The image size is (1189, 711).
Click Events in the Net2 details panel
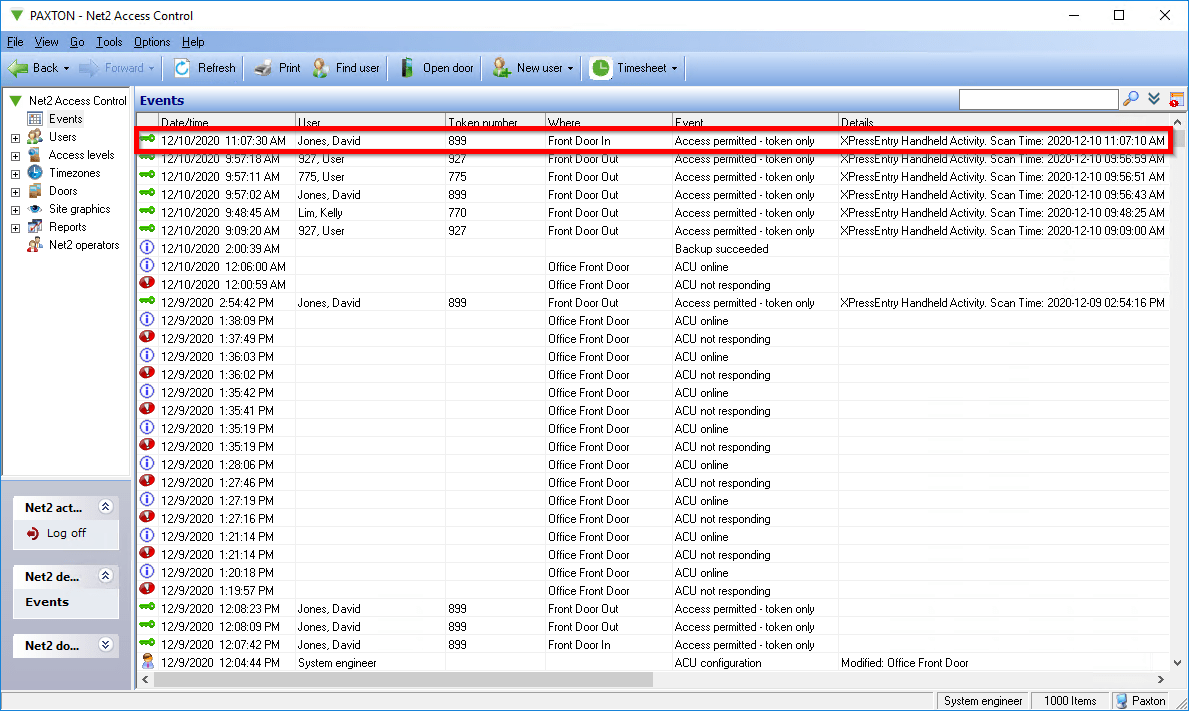click(46, 602)
